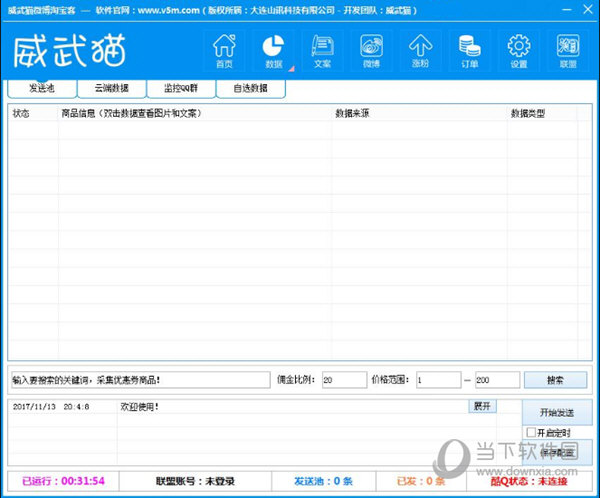Image resolution: width=600 pixels, height=498 pixels.
Task: Click the 商品信息 column header
Action: click(x=195, y=113)
